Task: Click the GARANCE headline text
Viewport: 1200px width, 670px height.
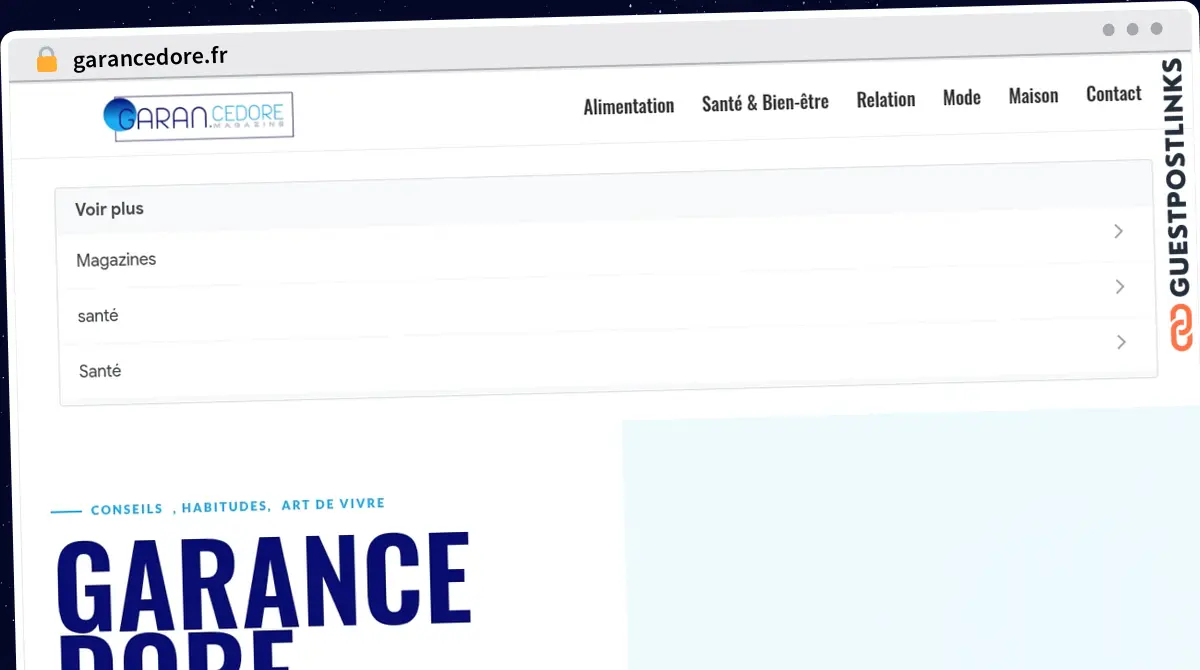Action: [x=264, y=583]
